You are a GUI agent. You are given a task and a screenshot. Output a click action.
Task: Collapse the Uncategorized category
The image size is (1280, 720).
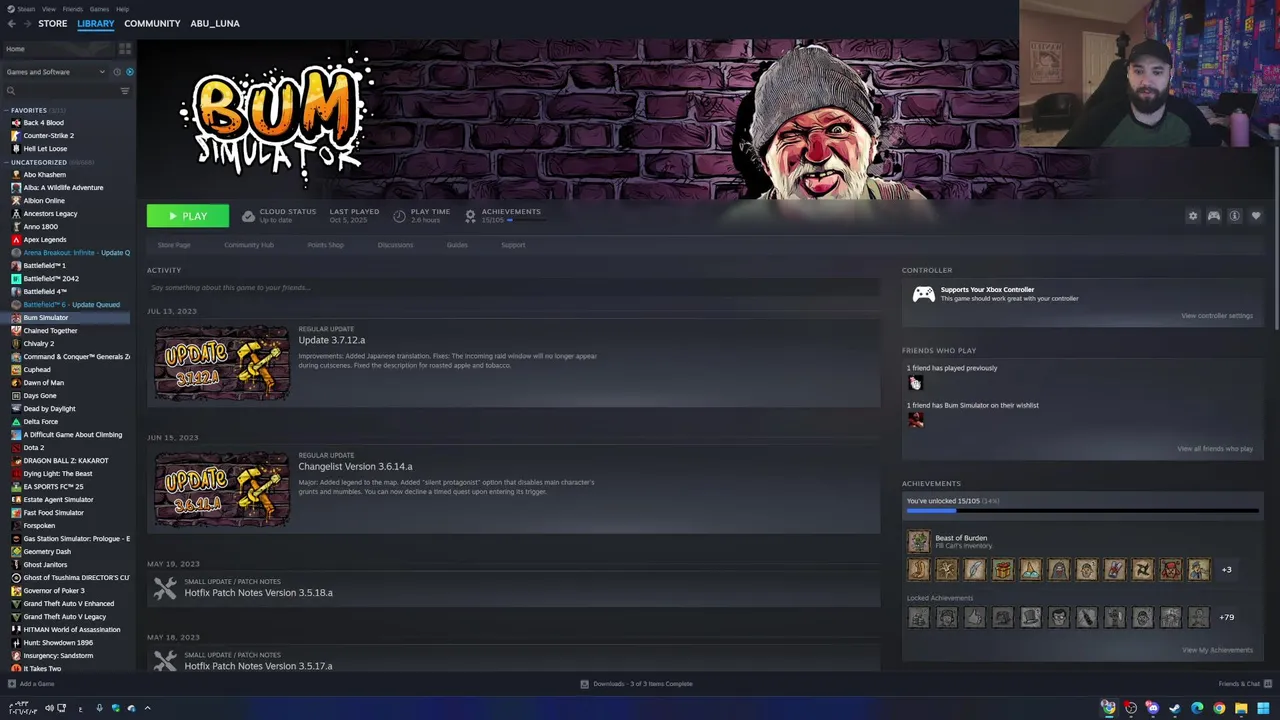[7, 162]
